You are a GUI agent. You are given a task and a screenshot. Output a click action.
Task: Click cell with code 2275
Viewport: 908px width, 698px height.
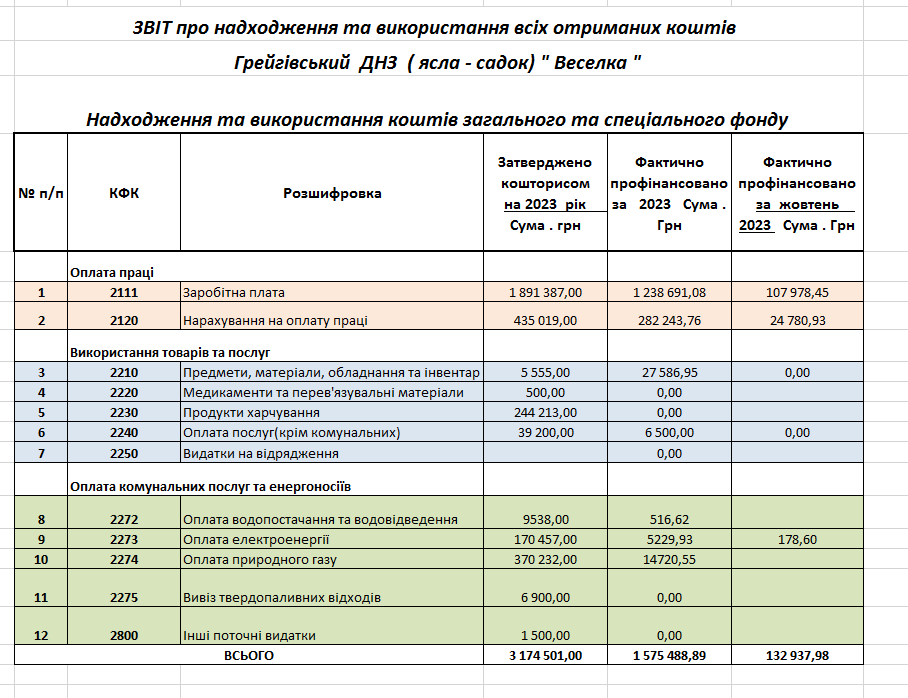pyautogui.click(x=124, y=588)
